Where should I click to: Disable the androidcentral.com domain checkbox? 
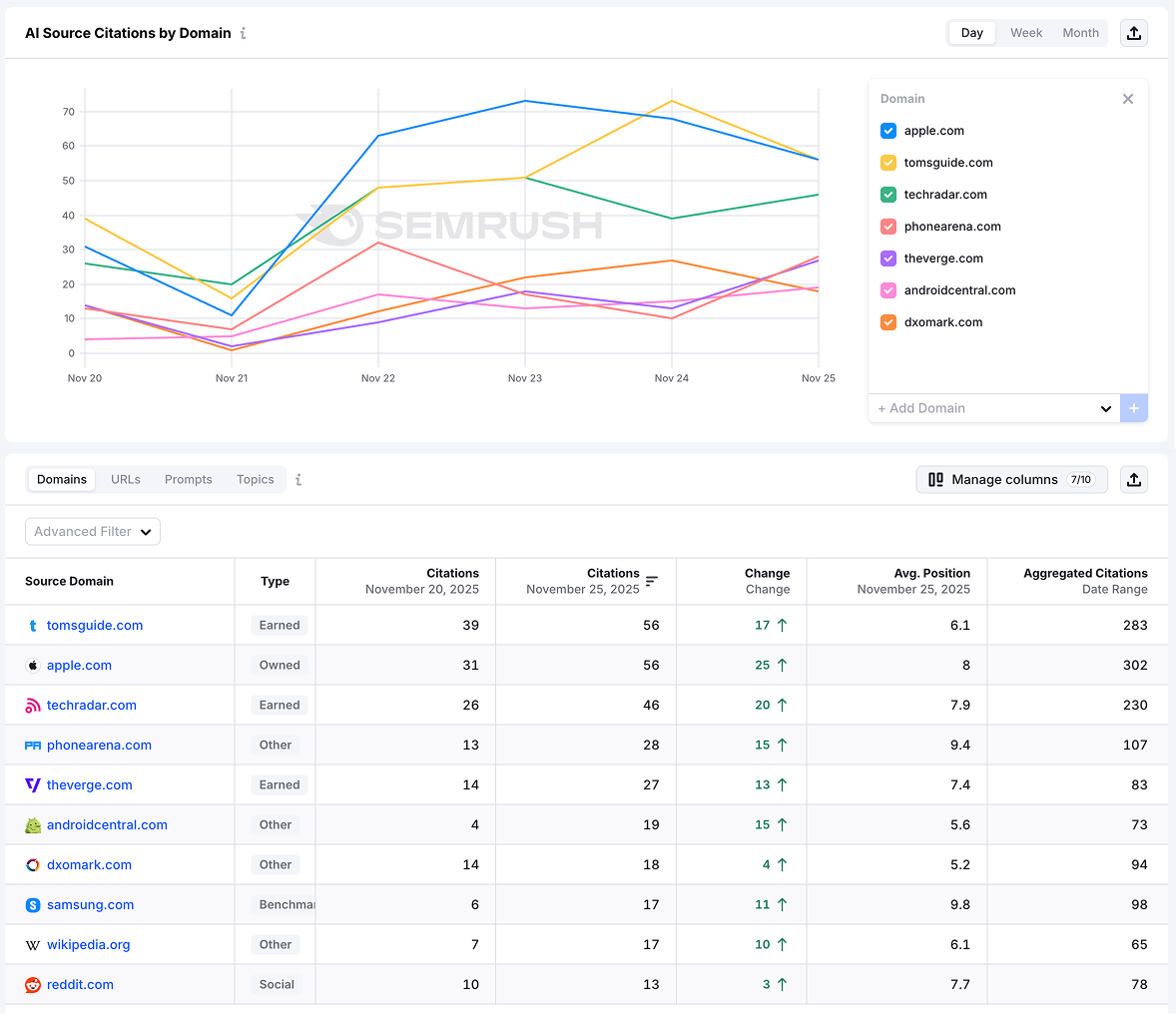887,290
